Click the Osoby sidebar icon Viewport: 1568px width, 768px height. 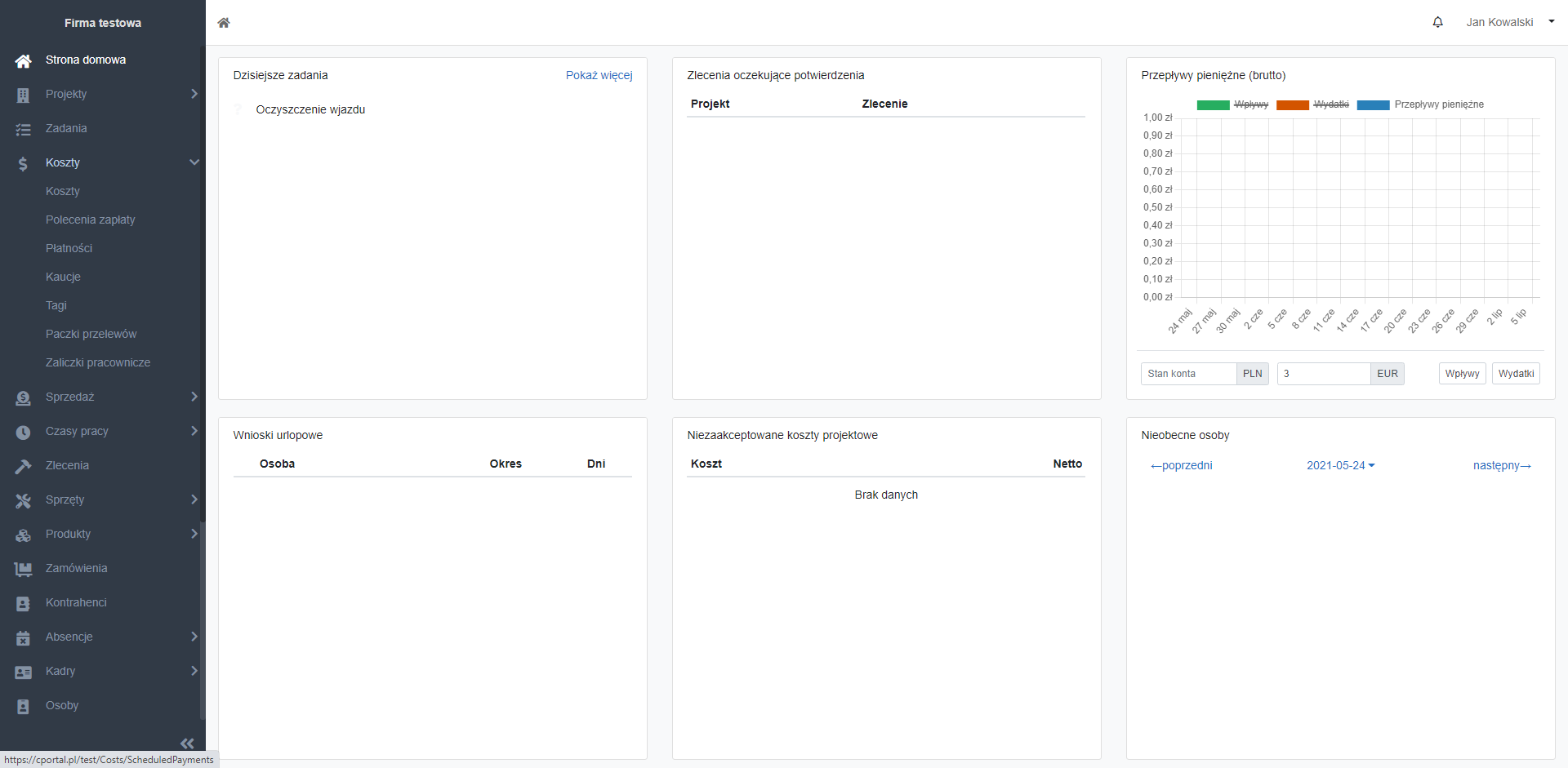[23, 706]
